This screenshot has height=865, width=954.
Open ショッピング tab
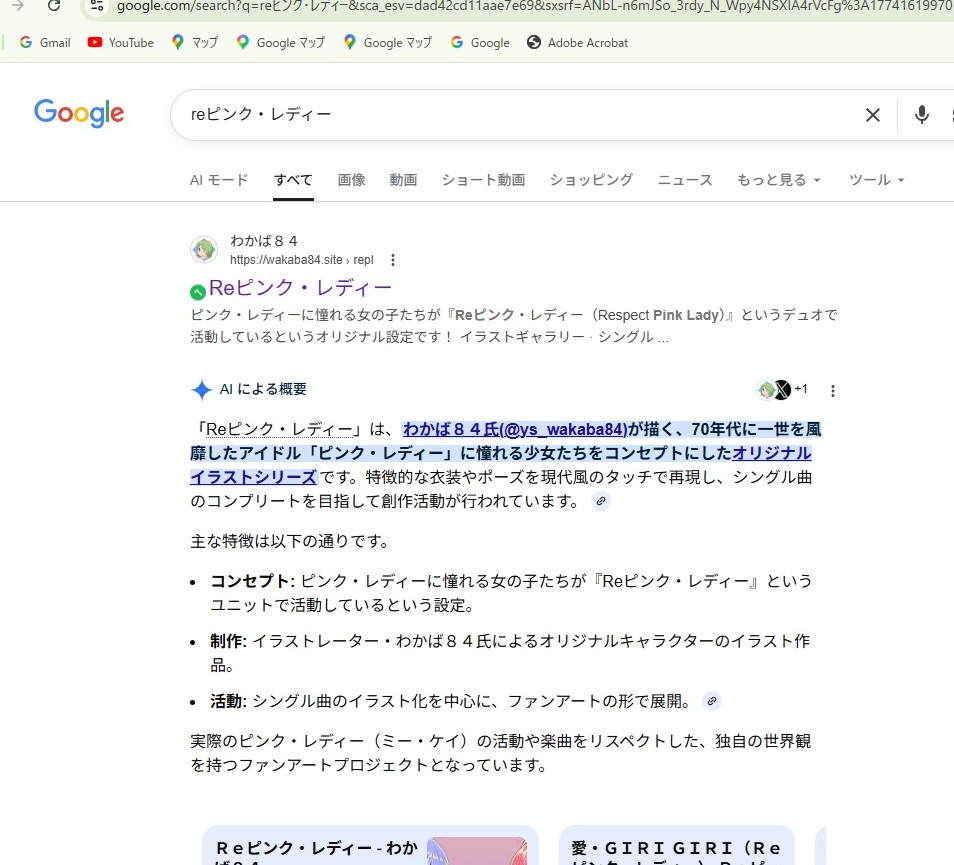(591, 180)
